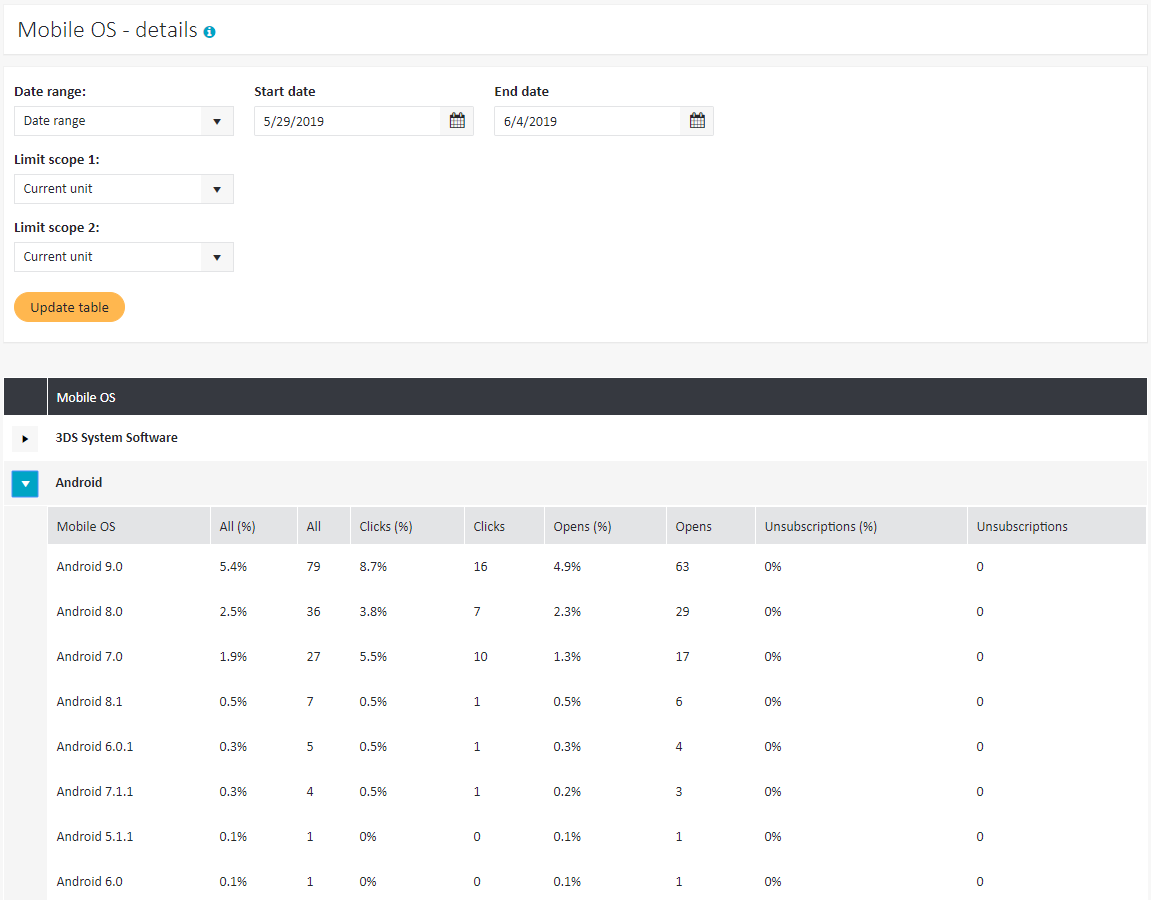The image size is (1151, 900).
Task: Click the 3DS System Software label
Action: (117, 438)
